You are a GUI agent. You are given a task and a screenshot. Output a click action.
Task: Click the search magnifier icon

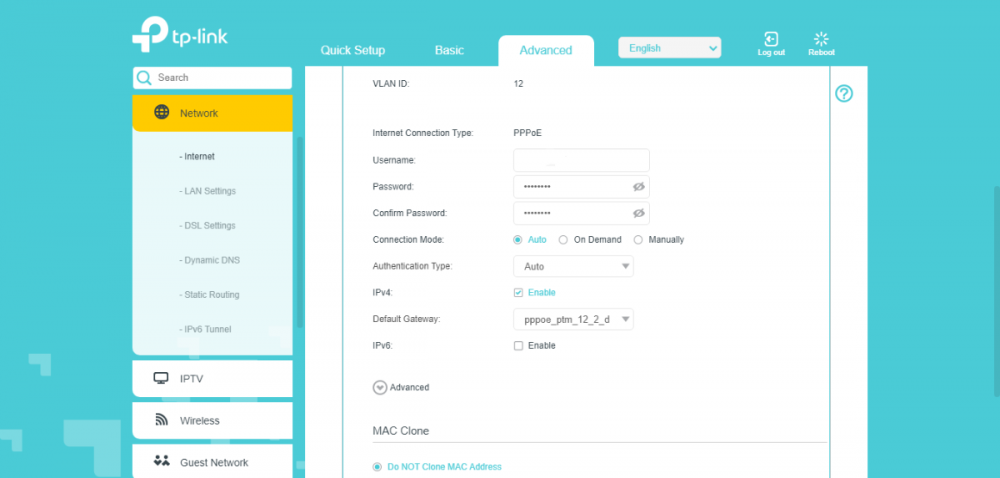pos(145,78)
